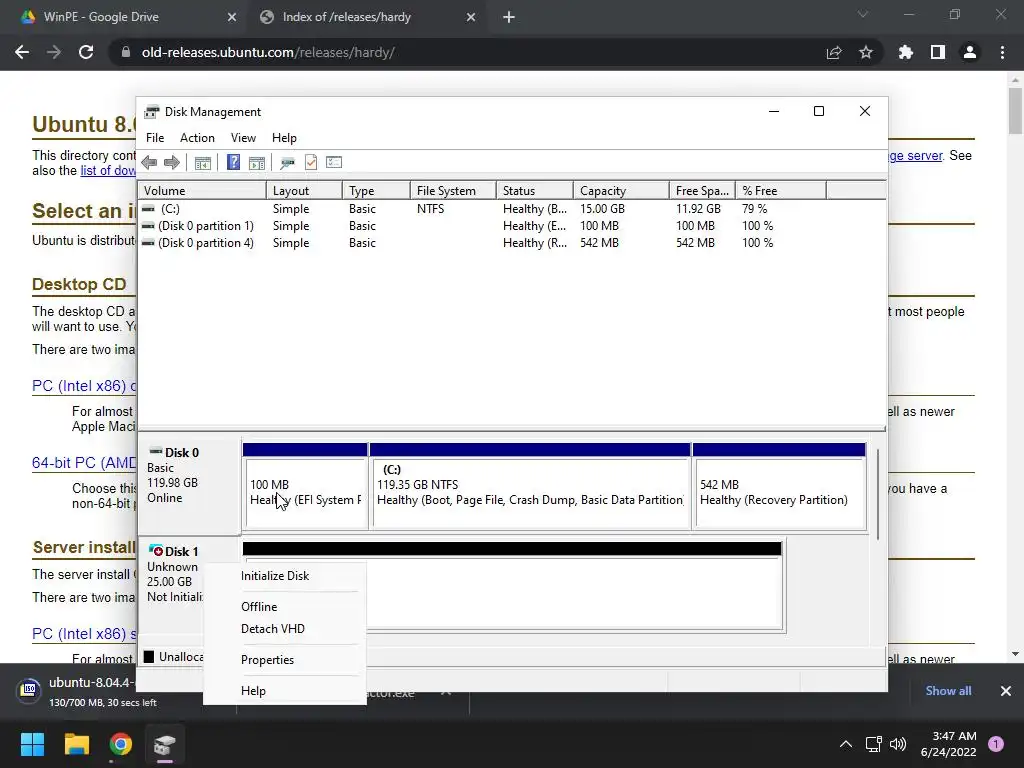Choose Initialize Disk from context menu

coord(285,576)
